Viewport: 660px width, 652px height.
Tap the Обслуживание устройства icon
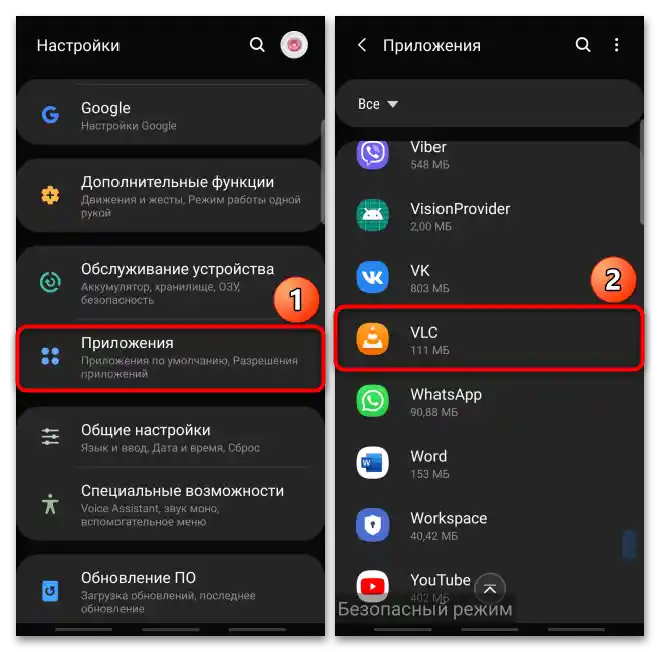tap(50, 282)
